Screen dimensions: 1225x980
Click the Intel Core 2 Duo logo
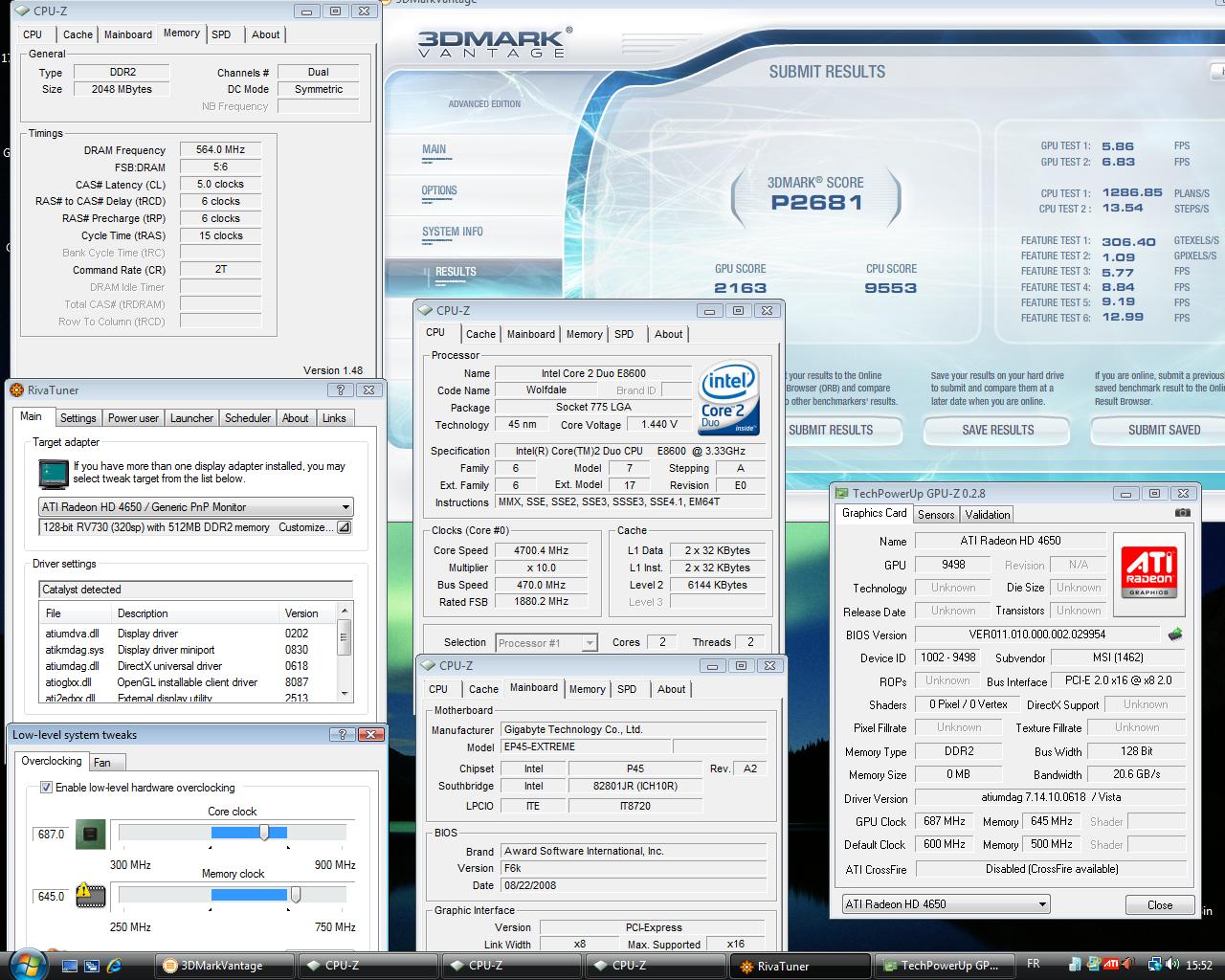pyautogui.click(x=729, y=398)
